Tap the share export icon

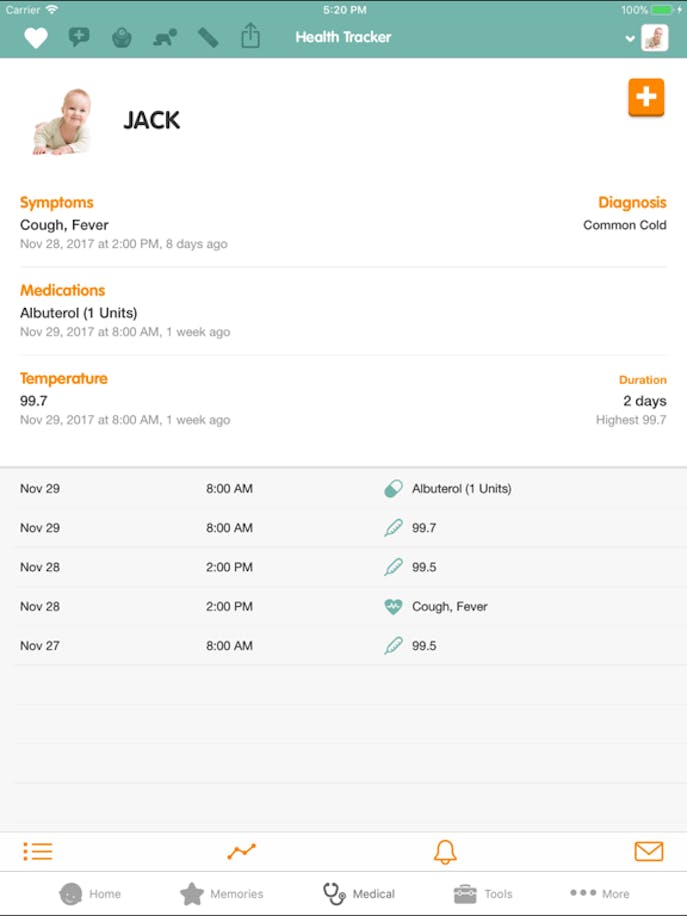(250, 37)
